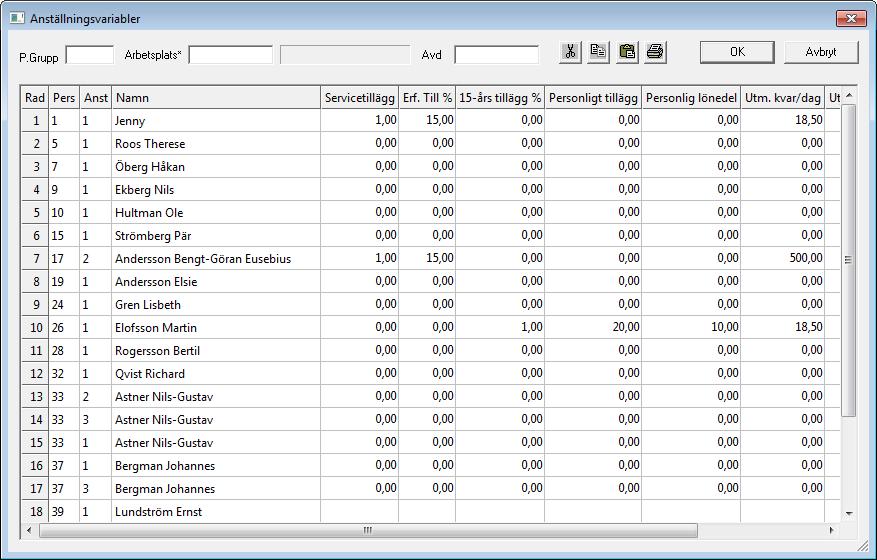877x560 pixels.
Task: Click Jenny's Servicetillägg value 1,00
Action: pyautogui.click(x=359, y=120)
